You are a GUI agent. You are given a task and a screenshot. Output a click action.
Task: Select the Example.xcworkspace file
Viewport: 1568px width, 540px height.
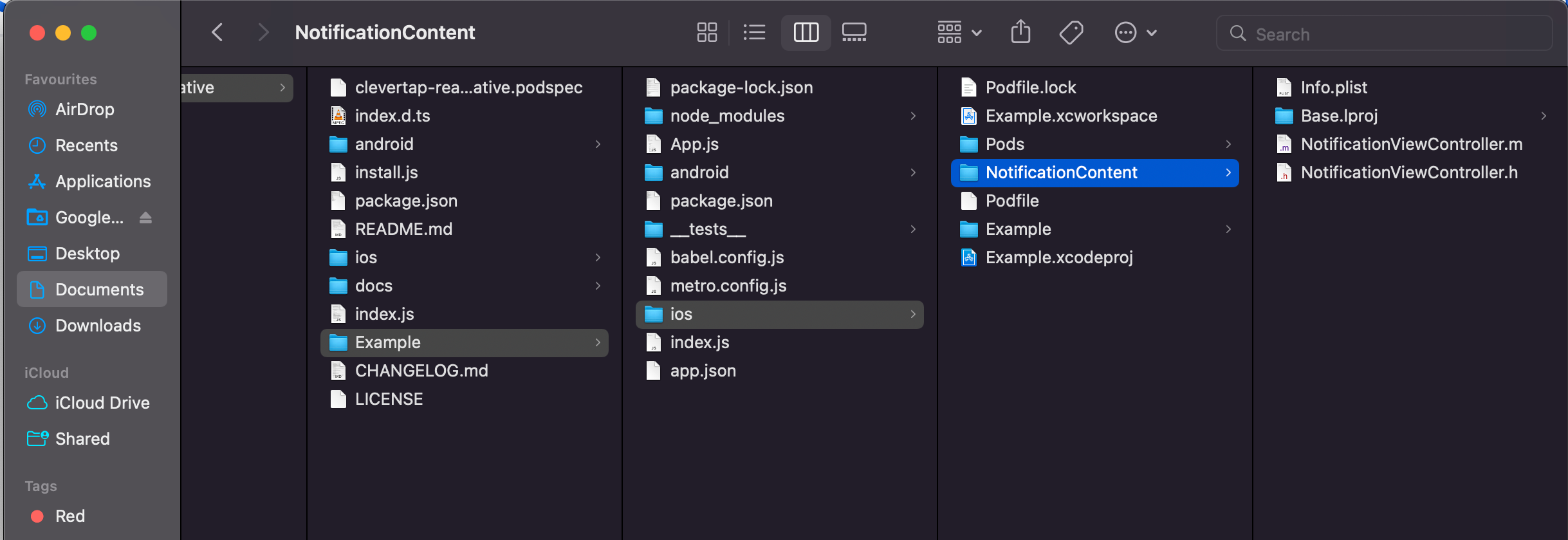[1071, 116]
